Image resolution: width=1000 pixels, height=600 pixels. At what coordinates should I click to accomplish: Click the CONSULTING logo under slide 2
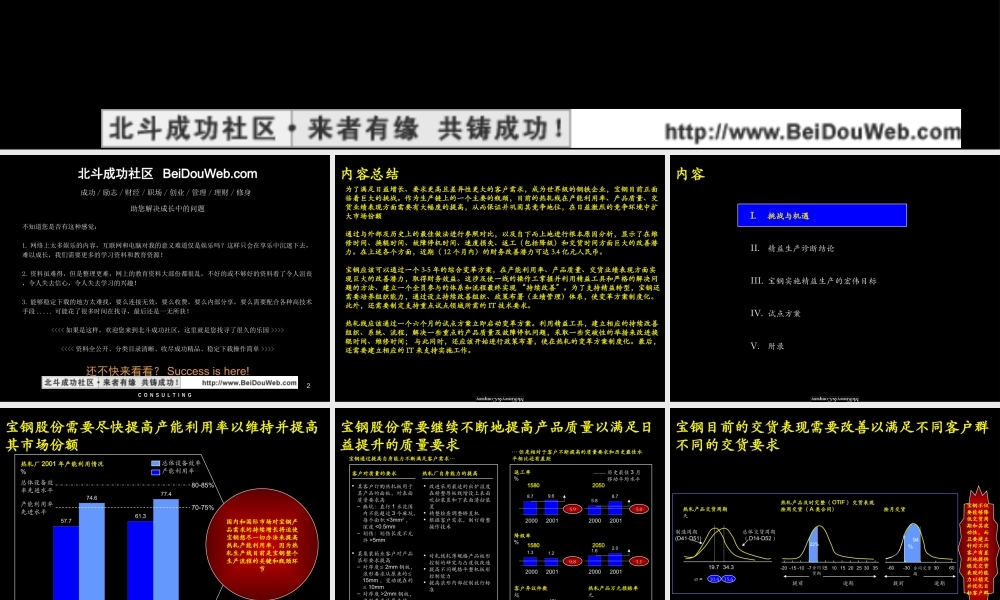click(x=163, y=394)
